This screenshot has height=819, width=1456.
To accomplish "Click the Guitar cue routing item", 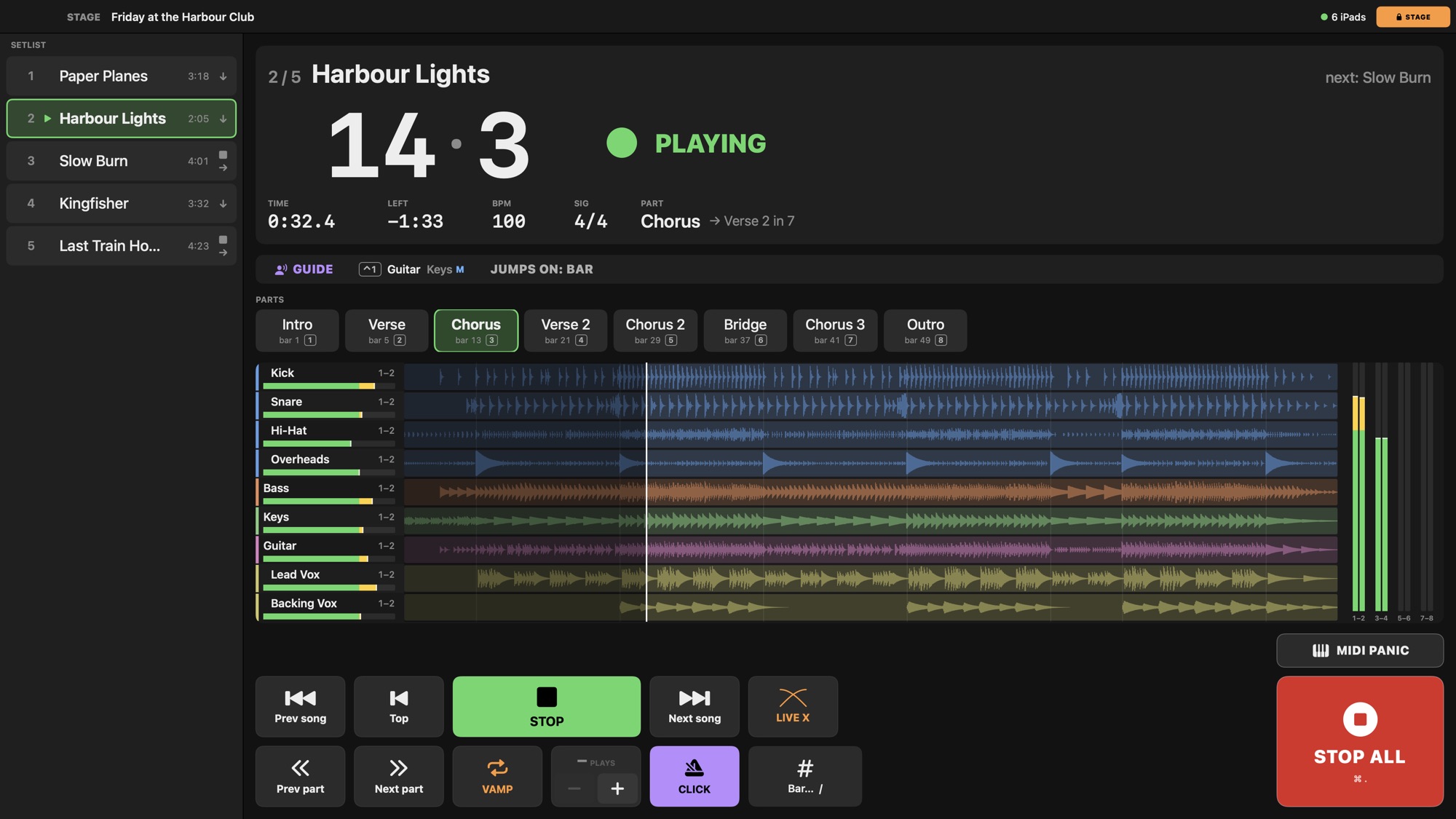I will 403,269.
